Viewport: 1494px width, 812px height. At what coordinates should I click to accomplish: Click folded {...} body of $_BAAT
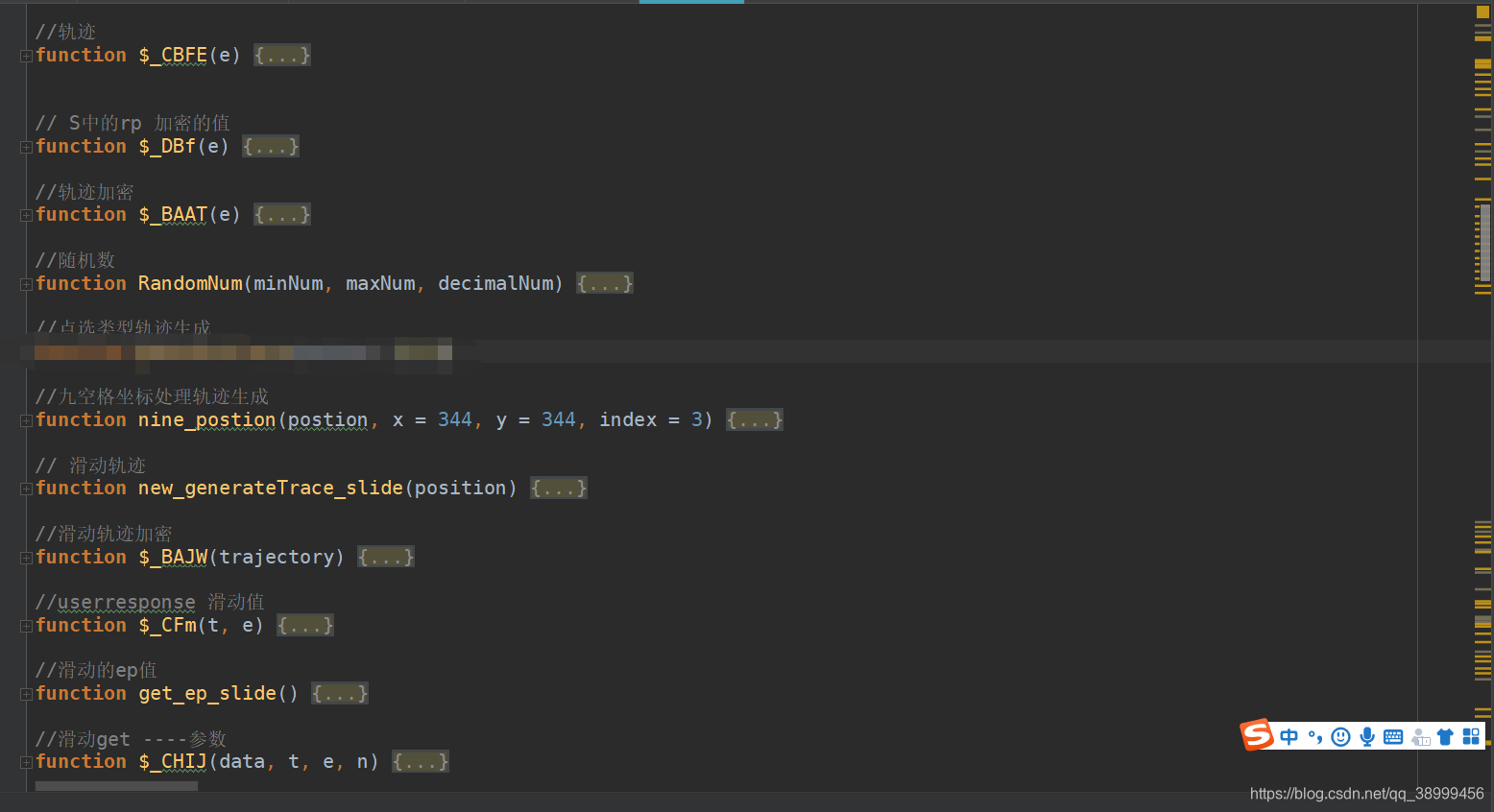(282, 214)
